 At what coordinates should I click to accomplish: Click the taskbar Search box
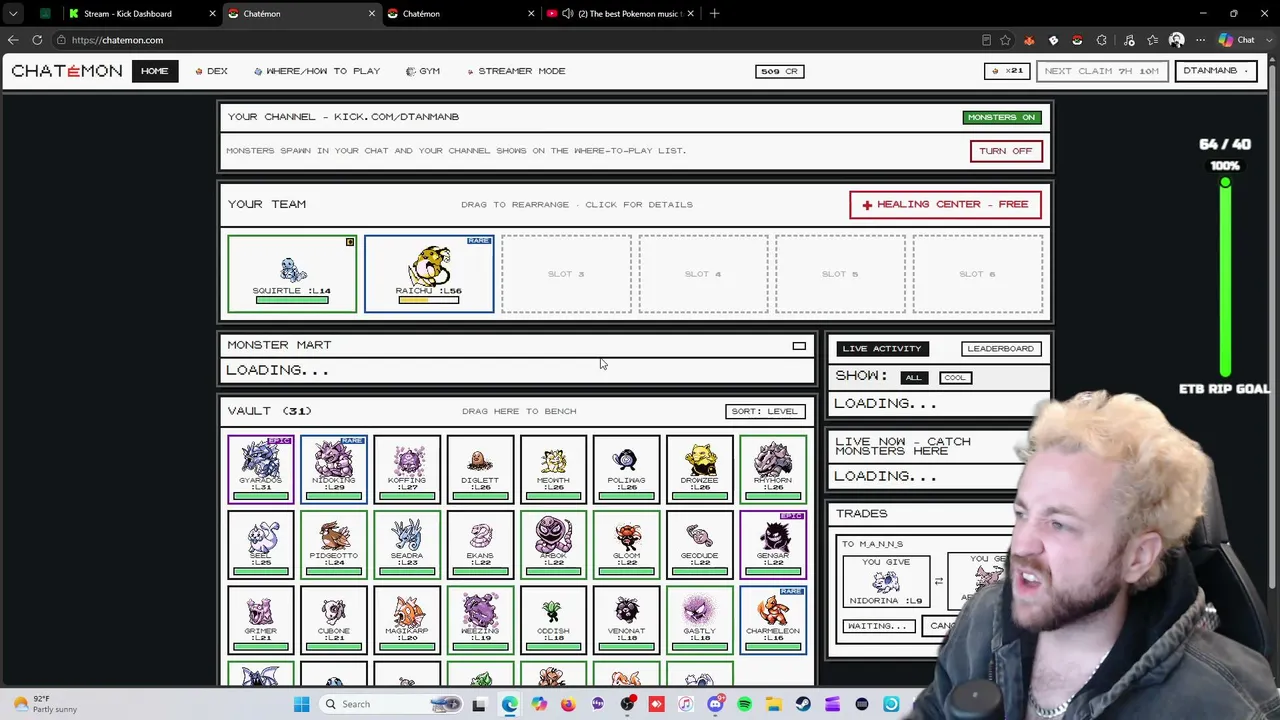point(393,704)
